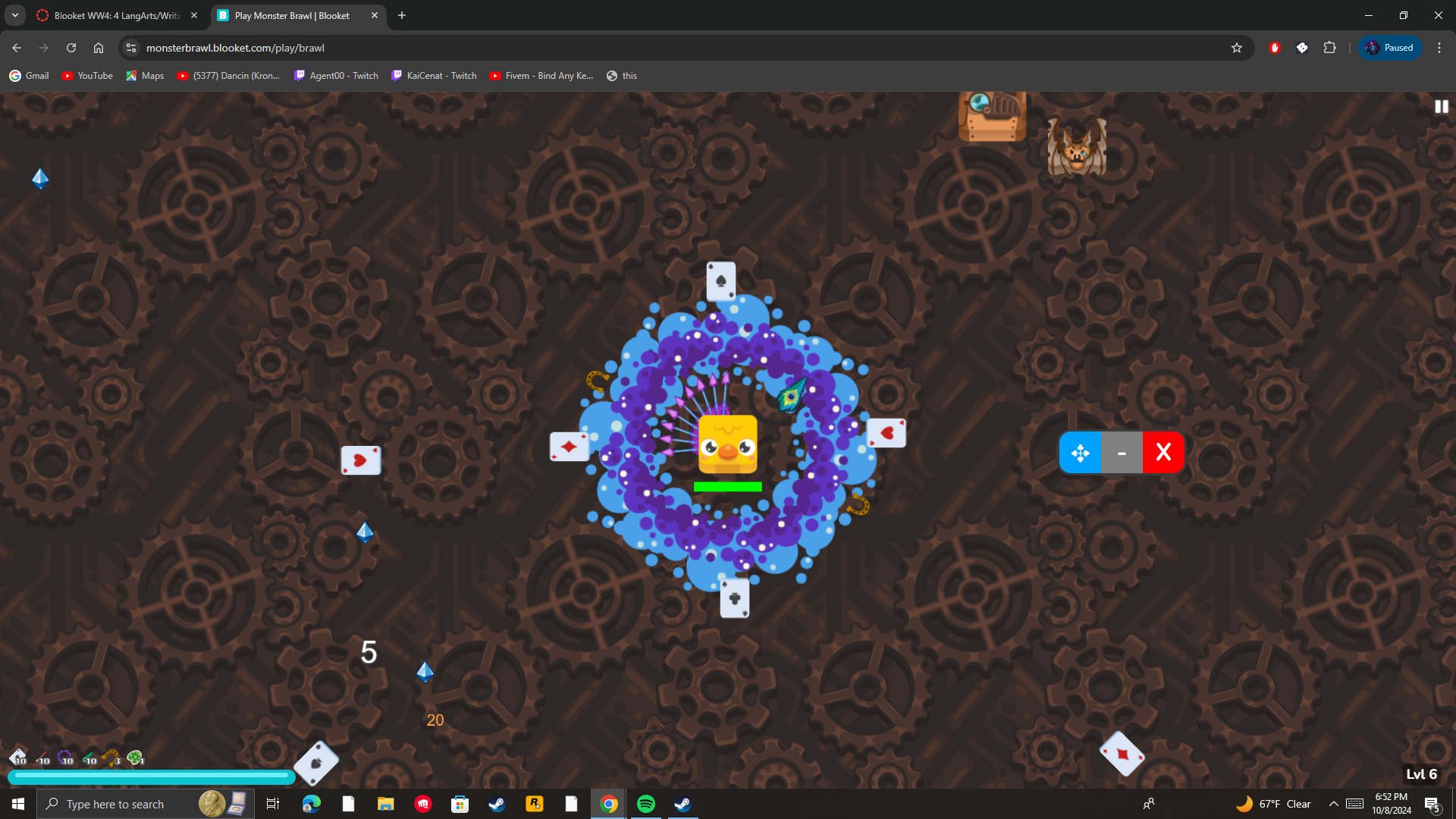Click the red X overlay button
Viewport: 1456px width, 819px height.
1163,453
